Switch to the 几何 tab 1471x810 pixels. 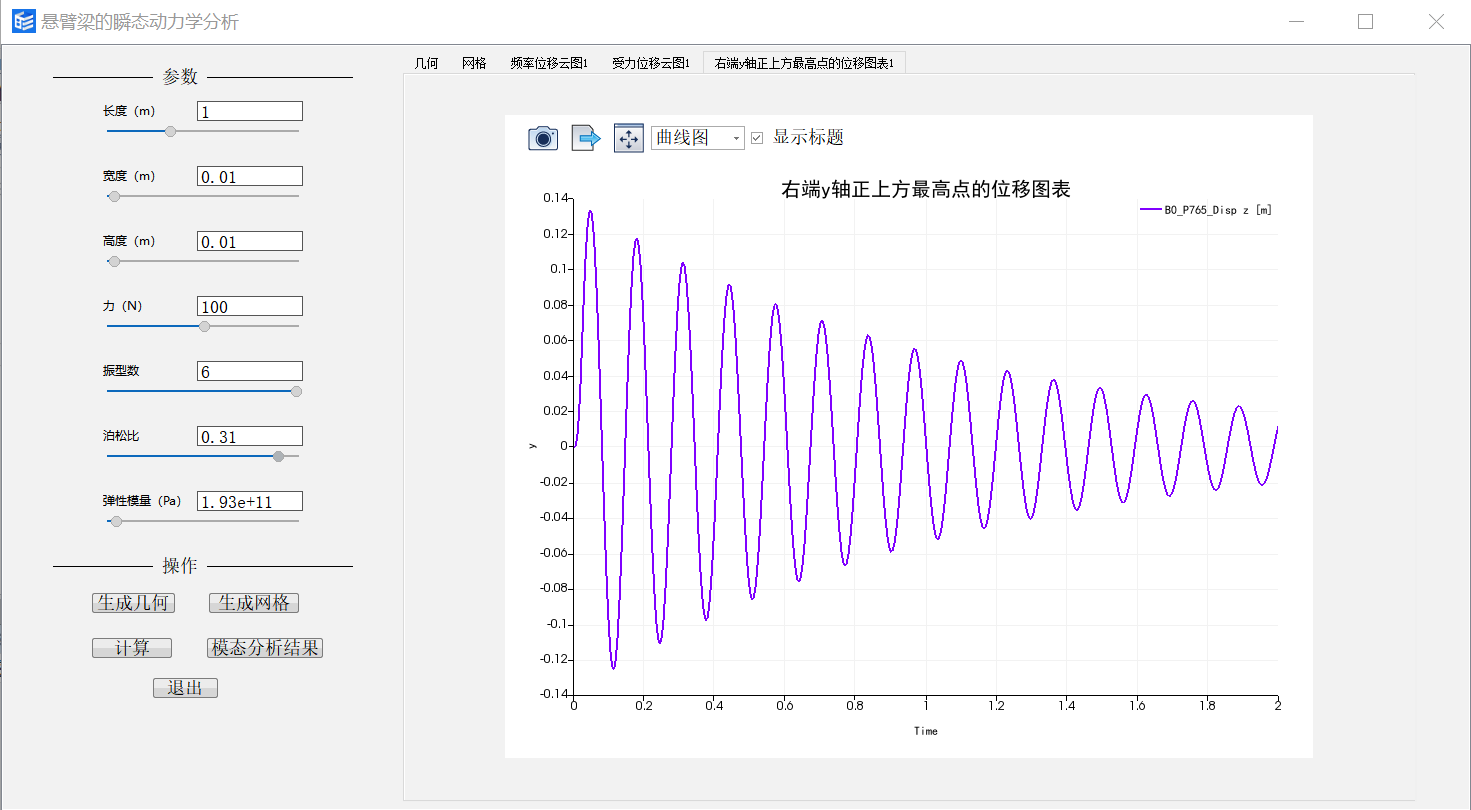pyautogui.click(x=426, y=63)
